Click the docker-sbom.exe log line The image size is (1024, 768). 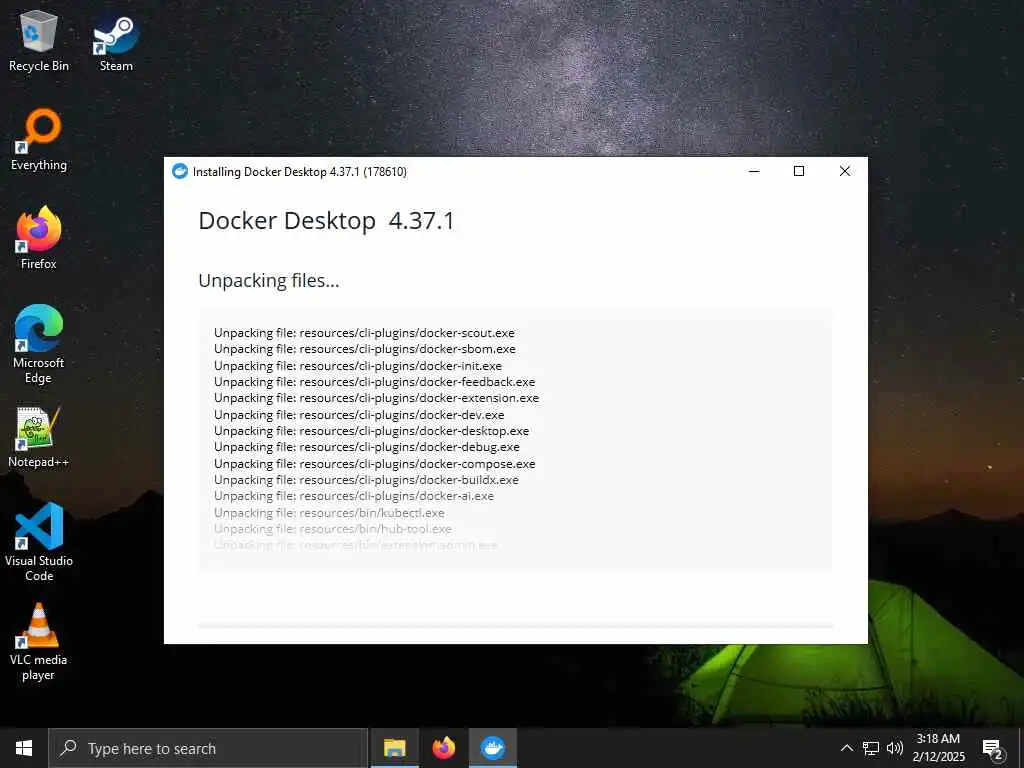[365, 349]
